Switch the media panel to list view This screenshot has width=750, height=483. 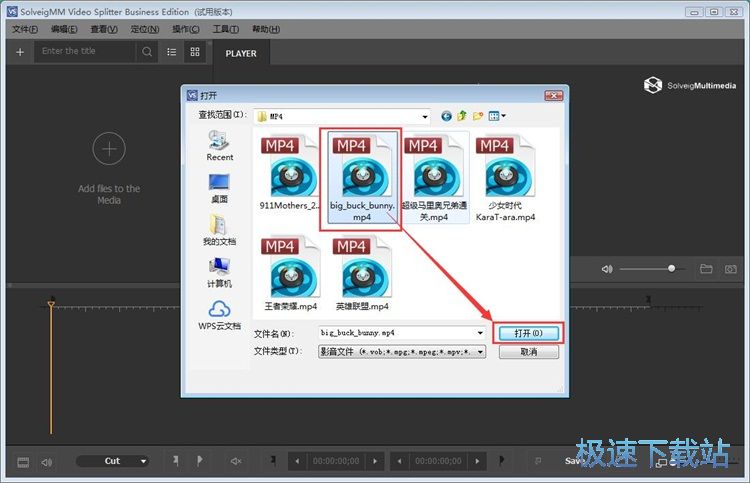click(172, 52)
